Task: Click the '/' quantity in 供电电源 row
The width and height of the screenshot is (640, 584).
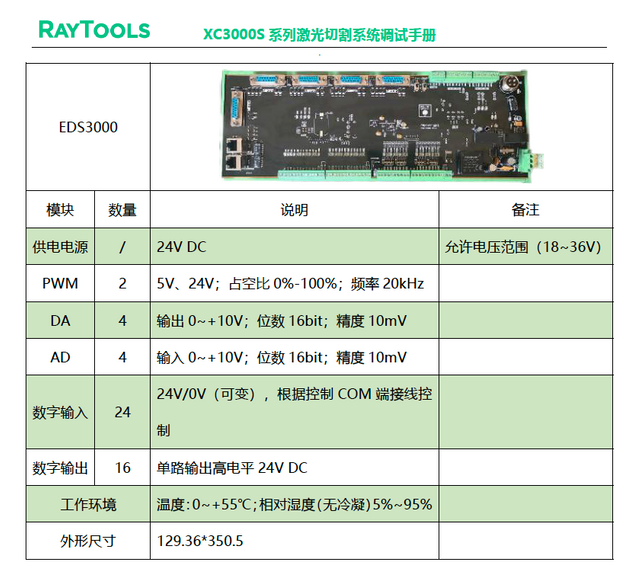Action: click(122, 247)
